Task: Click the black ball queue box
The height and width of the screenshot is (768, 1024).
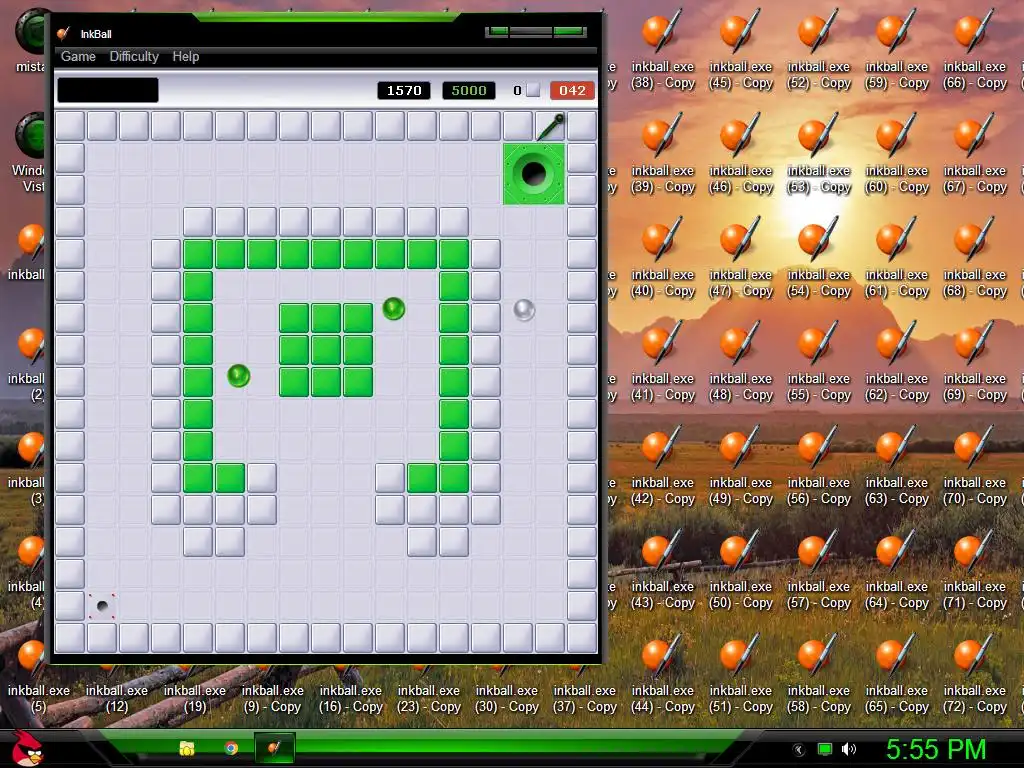Action: pos(108,90)
